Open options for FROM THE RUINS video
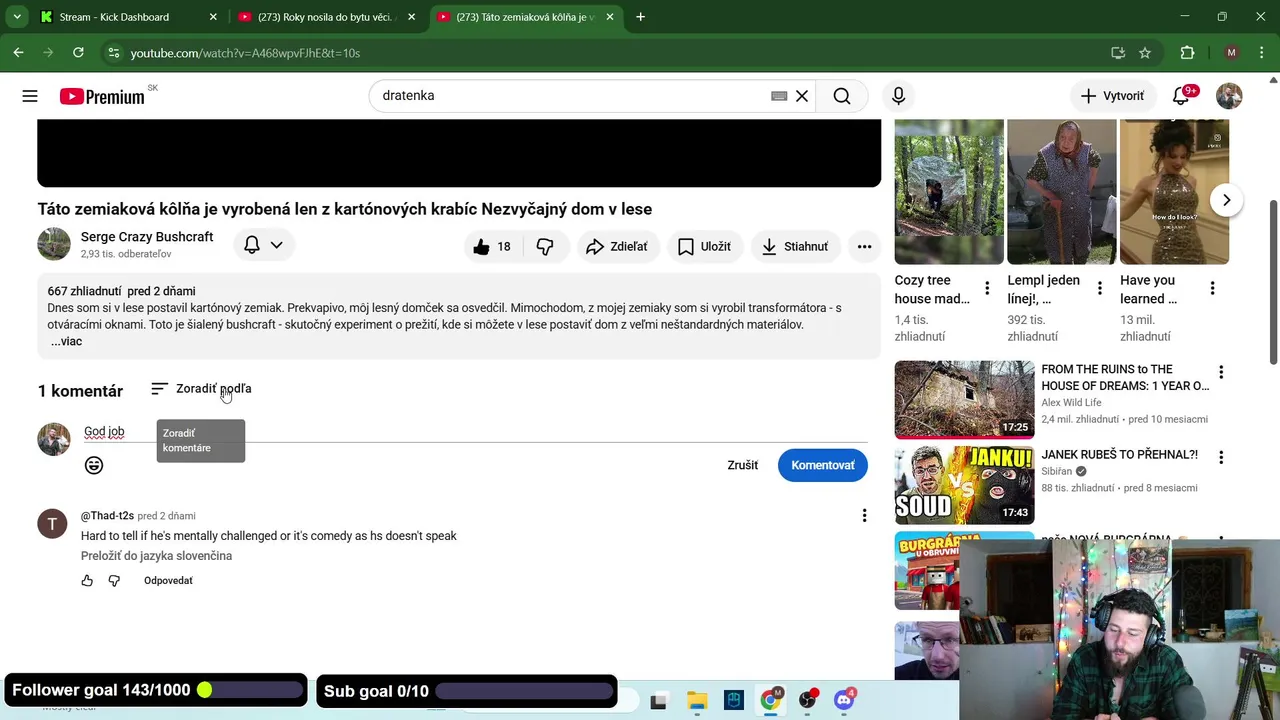The width and height of the screenshot is (1280, 720). (1221, 372)
